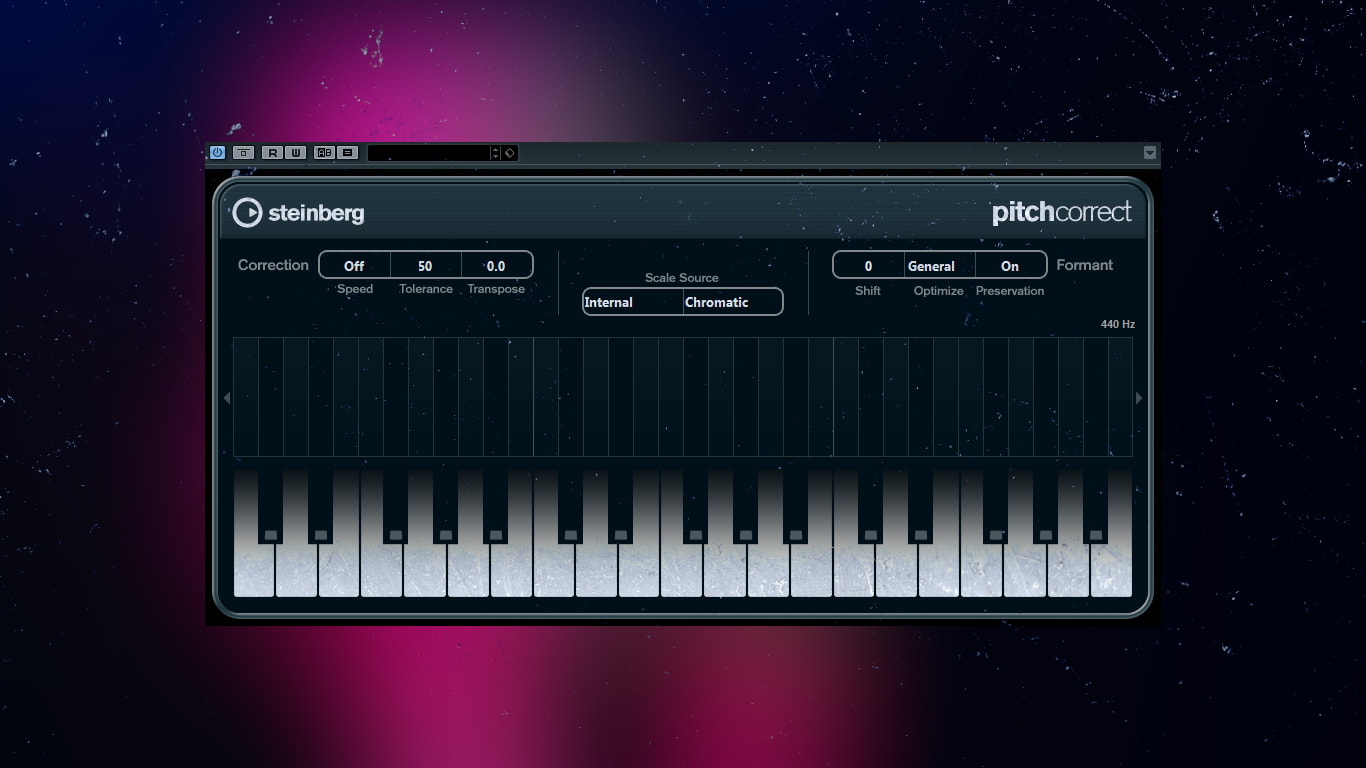Image resolution: width=1366 pixels, height=768 pixels.
Task: Click the Correction Speed value Off
Action: point(354,266)
